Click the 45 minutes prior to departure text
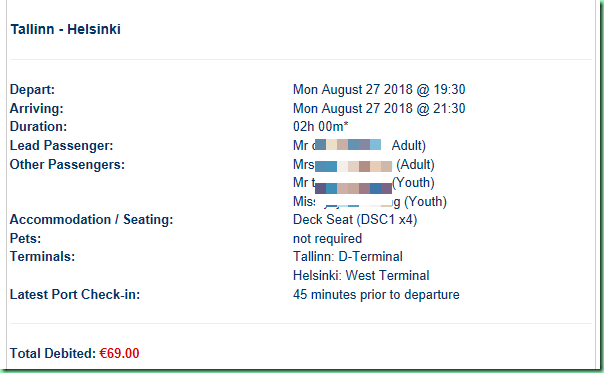The height and width of the screenshot is (373, 604). 376,295
